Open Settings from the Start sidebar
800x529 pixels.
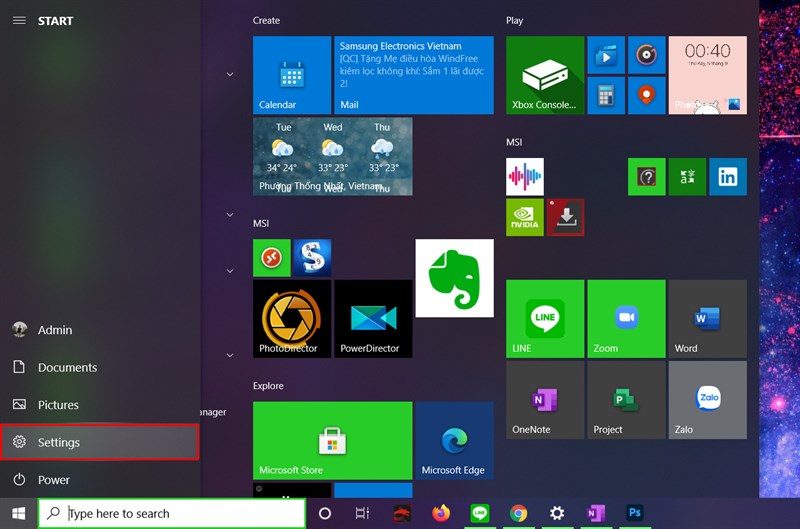pyautogui.click(x=100, y=442)
